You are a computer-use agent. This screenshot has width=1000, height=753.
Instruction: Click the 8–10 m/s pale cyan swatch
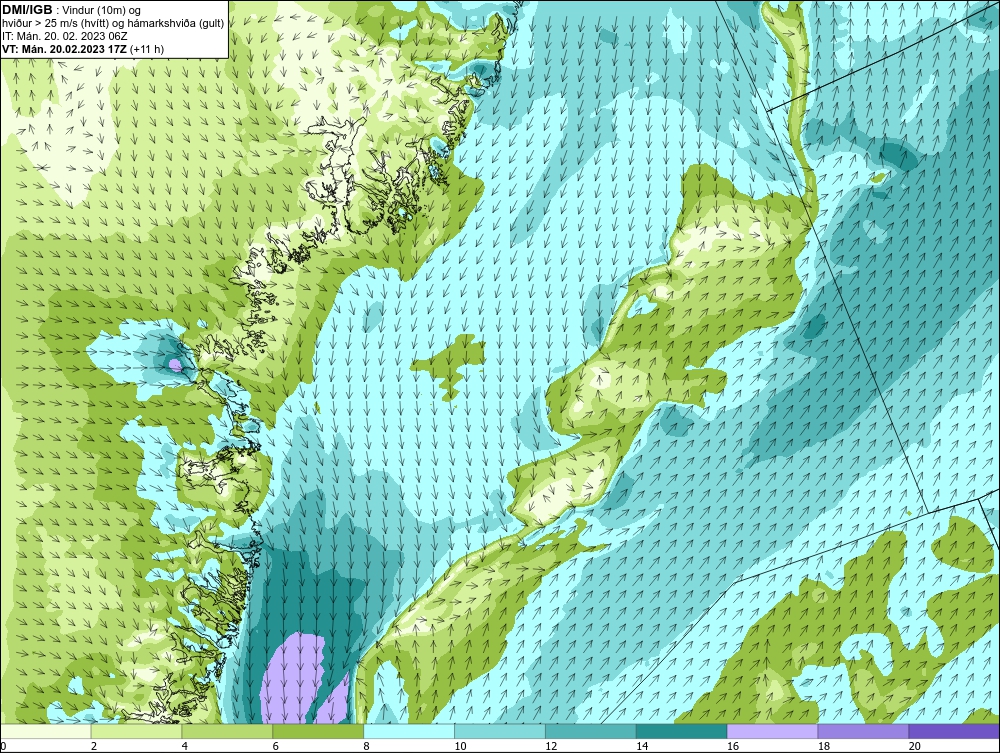click(409, 731)
